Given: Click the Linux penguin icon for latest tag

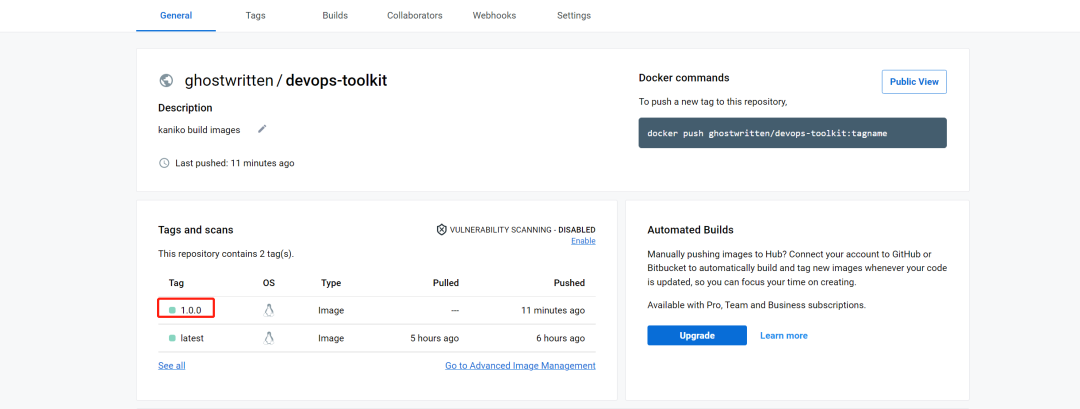Looking at the screenshot, I should 269,338.
